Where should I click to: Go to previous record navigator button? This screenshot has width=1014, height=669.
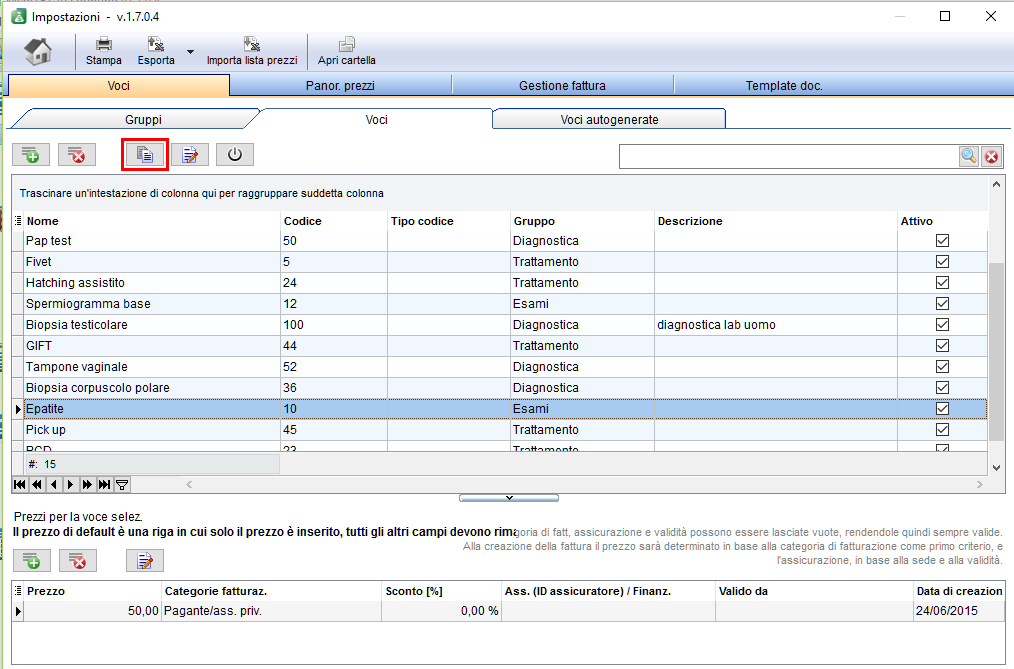54,484
